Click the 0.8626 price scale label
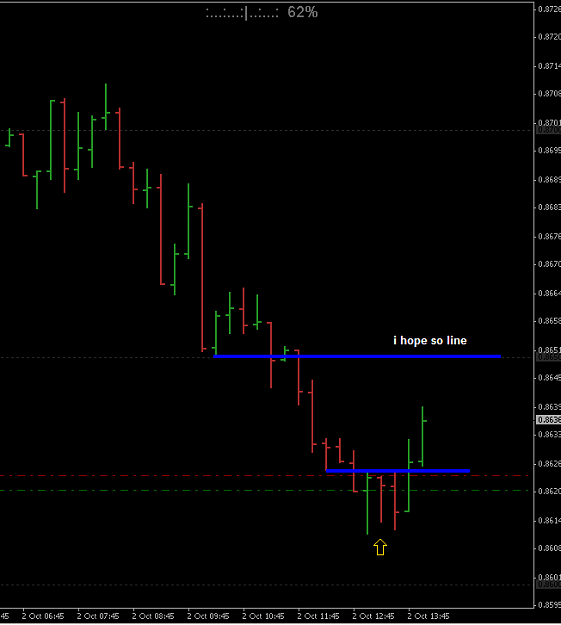Screen dimensions: 561x625 coord(549,464)
